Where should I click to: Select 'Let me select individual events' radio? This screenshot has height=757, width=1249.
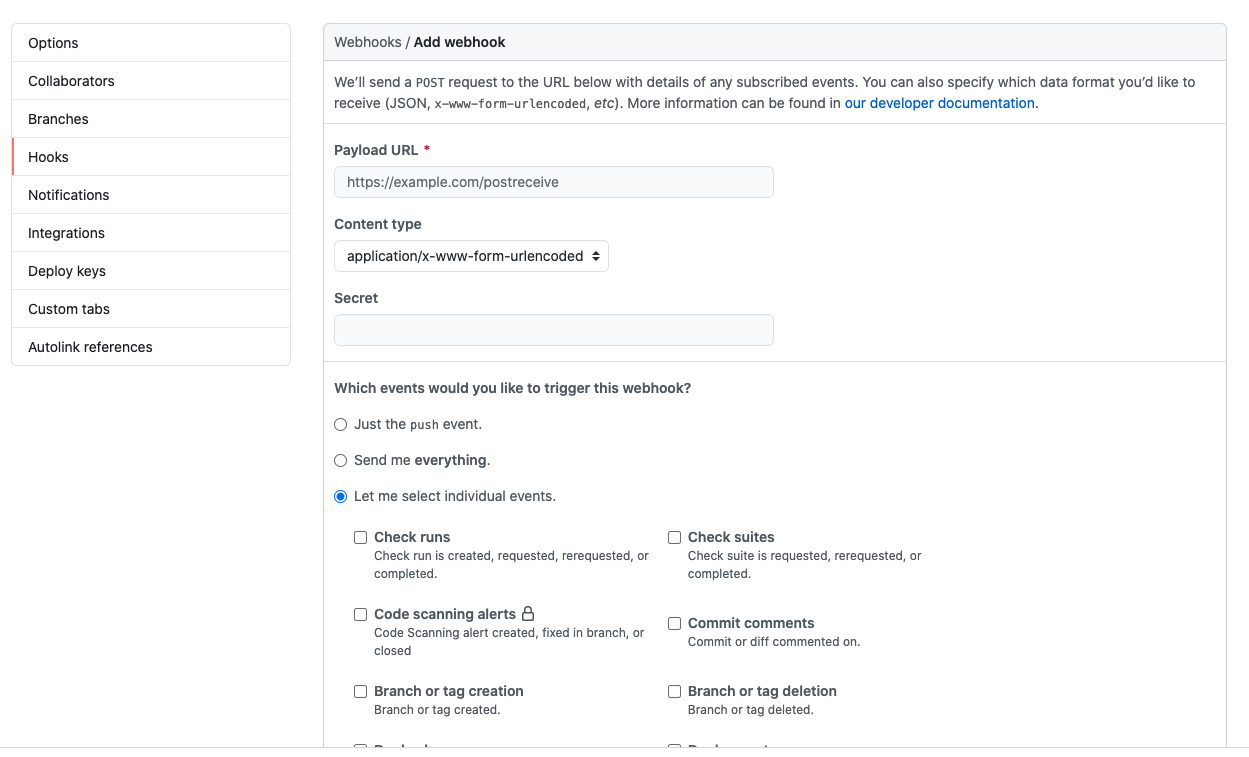tap(341, 497)
